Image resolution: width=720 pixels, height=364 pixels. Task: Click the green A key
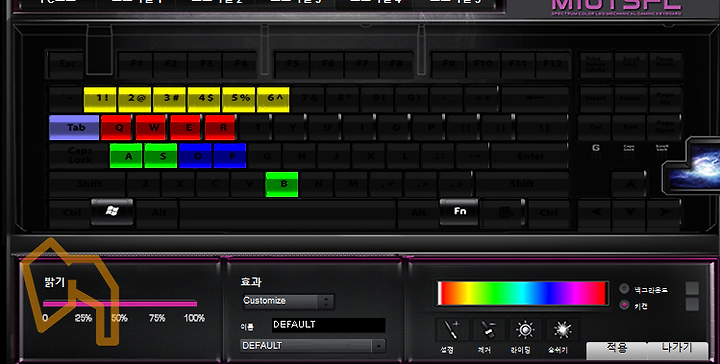[126, 156]
